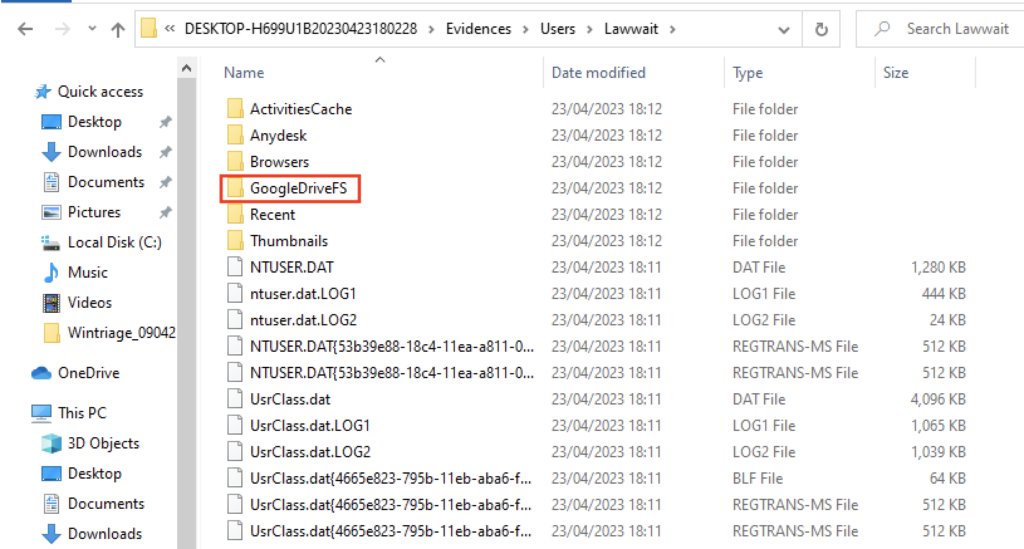
Task: Refresh the current folder view
Action: click(821, 29)
